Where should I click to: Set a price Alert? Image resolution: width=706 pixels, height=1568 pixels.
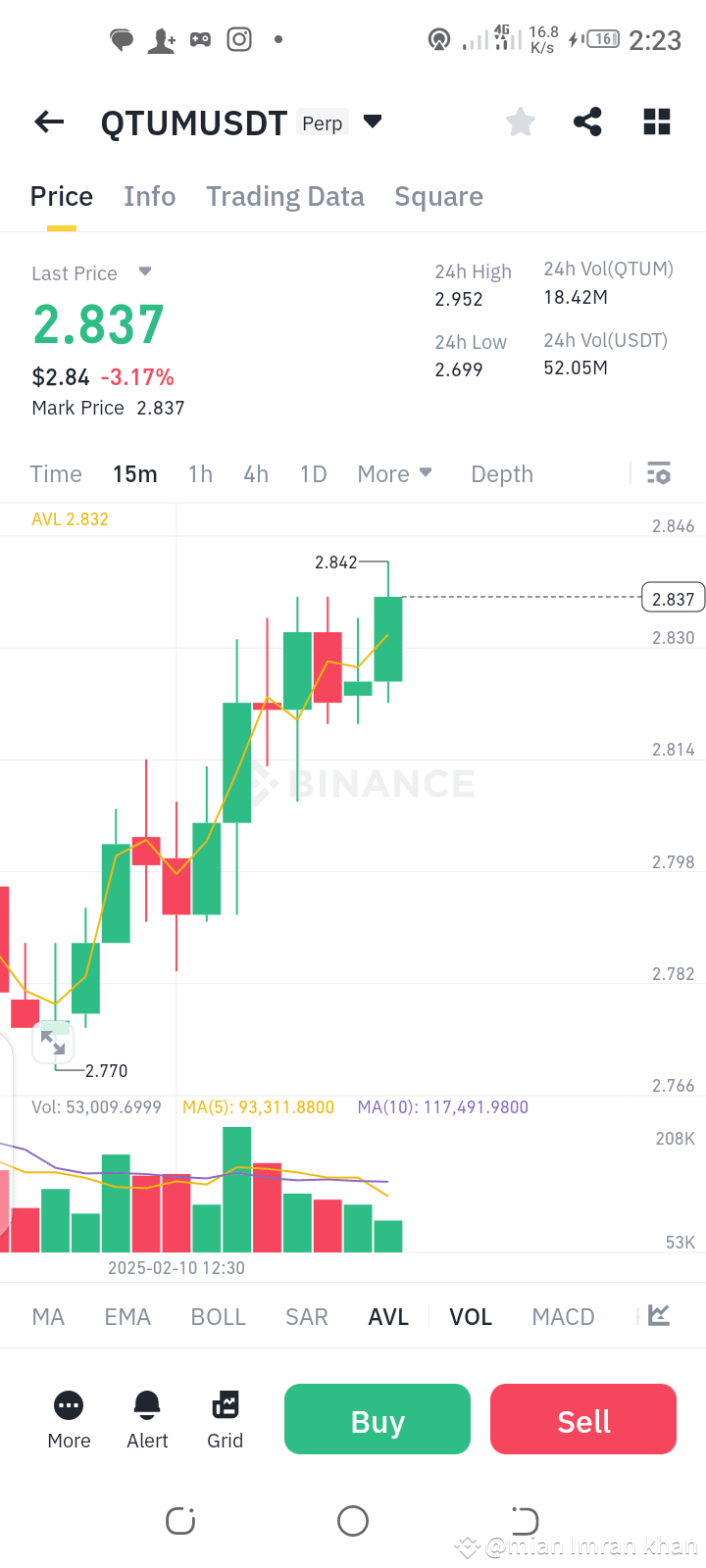pos(146,1418)
